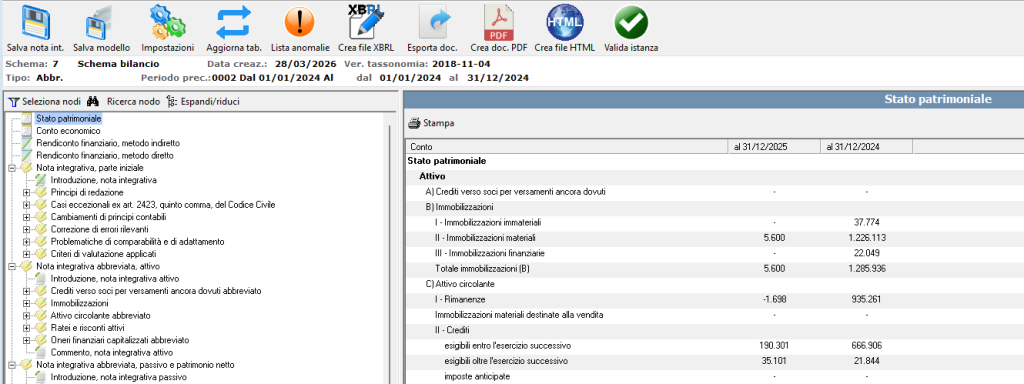Click Totale immobilizzazioni (B) row
This screenshot has width=1024, height=384.
point(714,268)
